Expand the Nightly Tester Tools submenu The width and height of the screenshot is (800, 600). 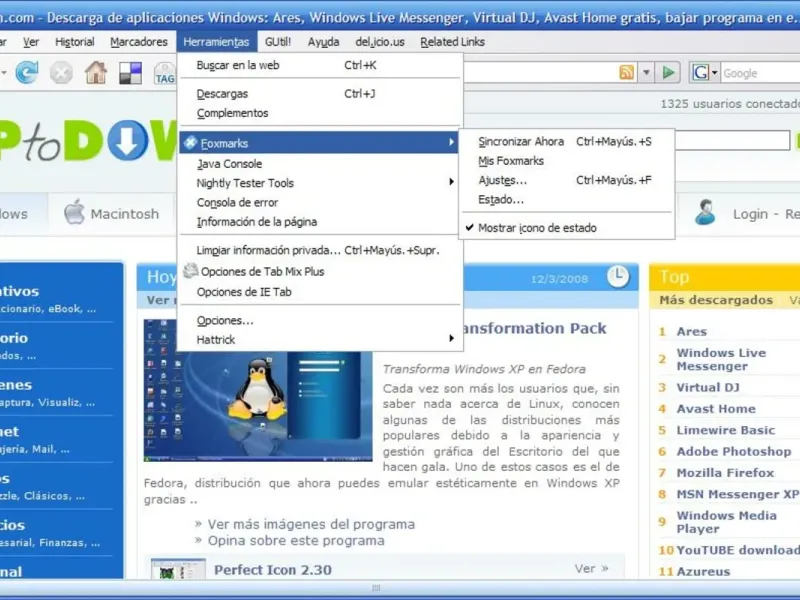451,182
